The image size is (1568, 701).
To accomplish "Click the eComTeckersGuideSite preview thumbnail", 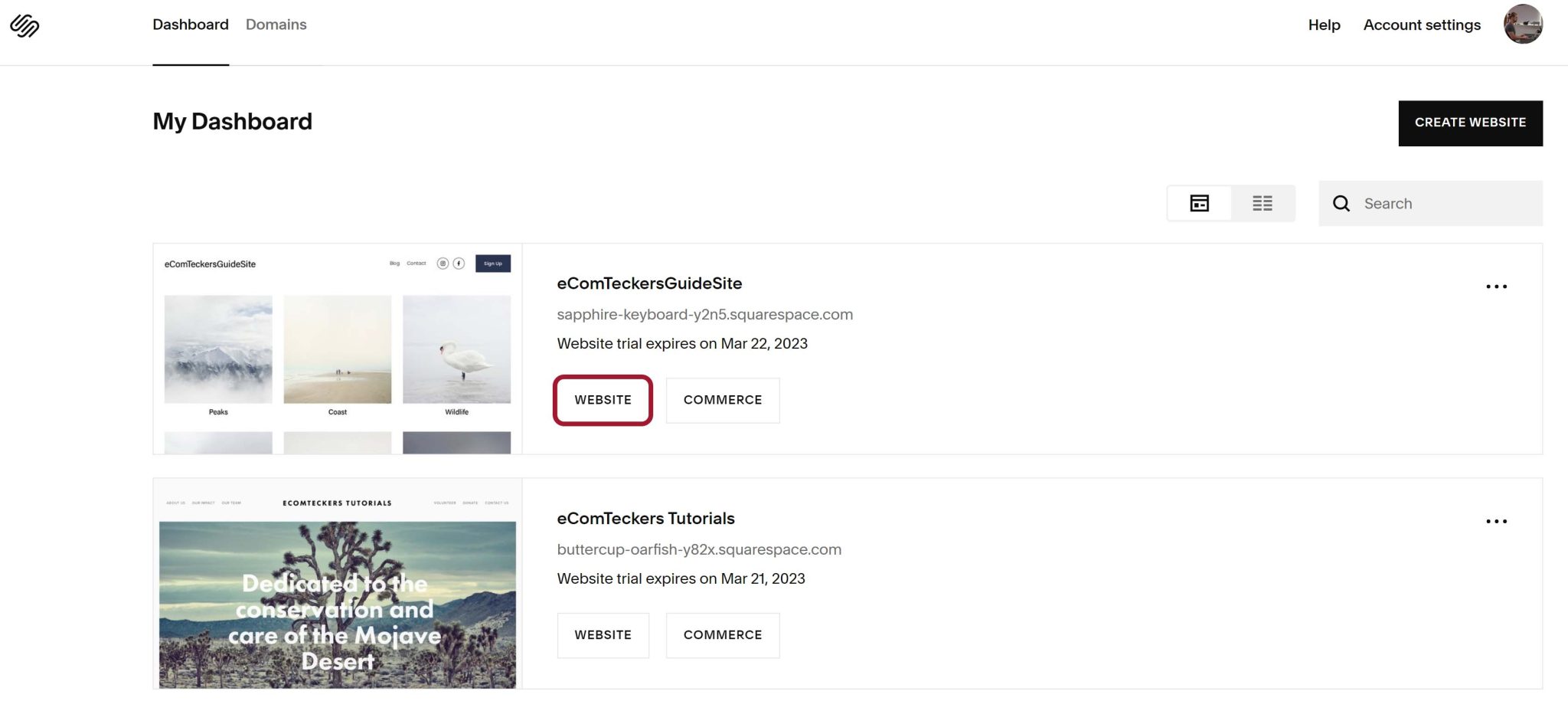I will 337,349.
